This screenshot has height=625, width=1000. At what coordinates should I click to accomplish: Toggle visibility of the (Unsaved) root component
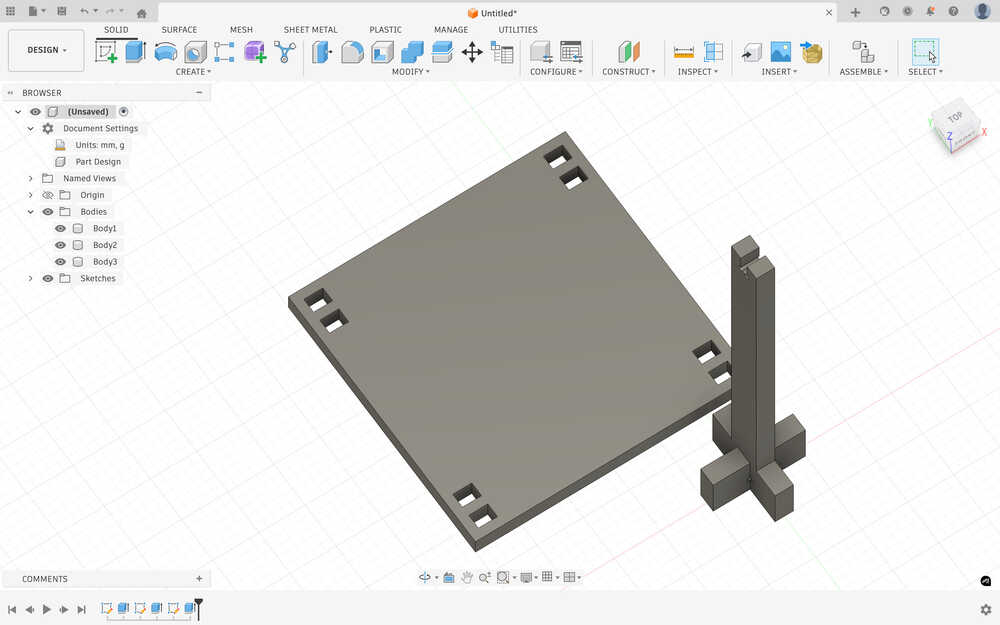coord(35,112)
